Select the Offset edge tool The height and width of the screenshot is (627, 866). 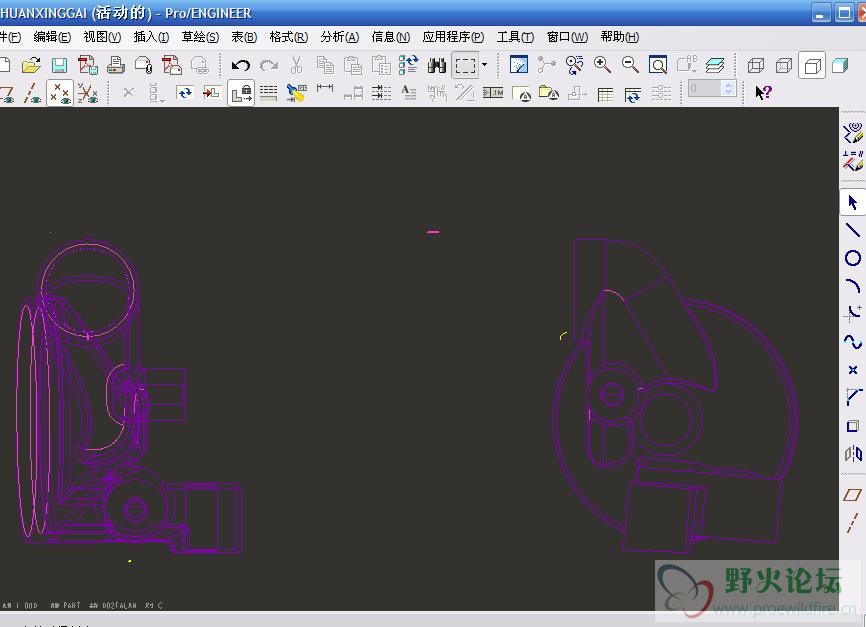(853, 425)
